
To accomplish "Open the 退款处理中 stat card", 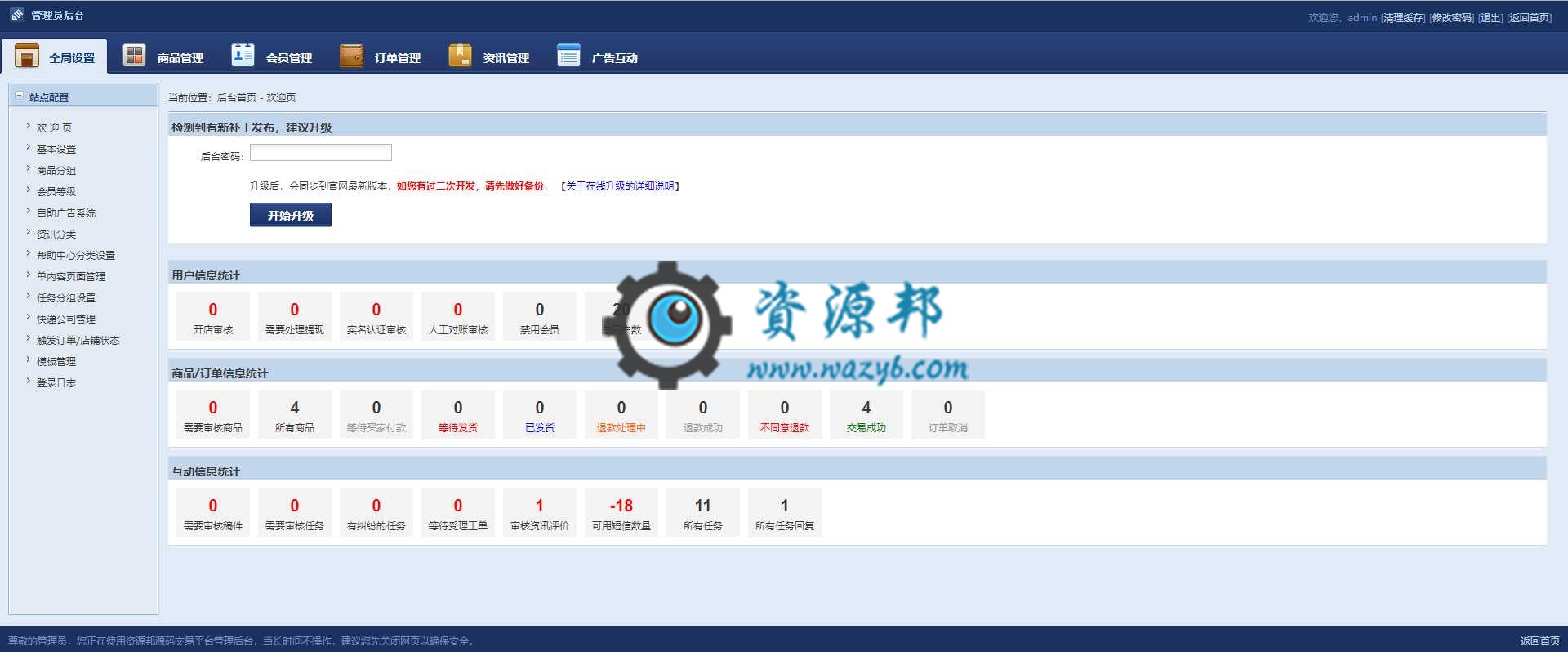I will [621, 414].
